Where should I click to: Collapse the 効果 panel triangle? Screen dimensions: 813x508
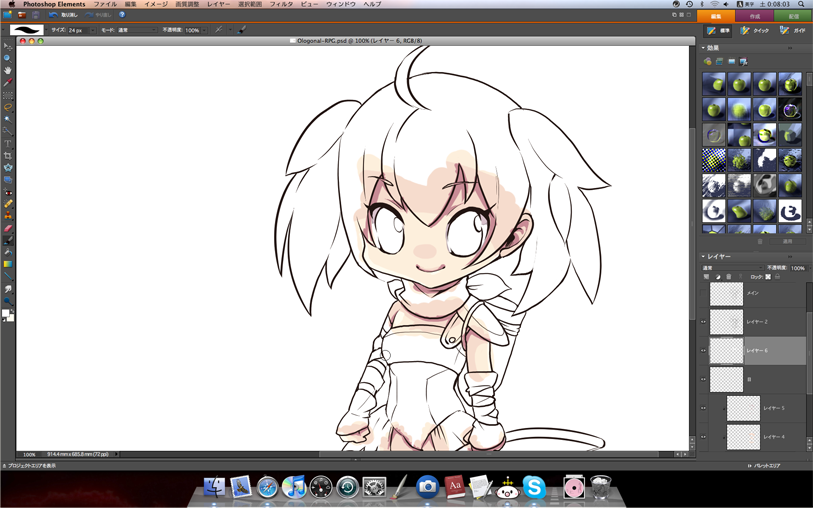click(x=704, y=48)
